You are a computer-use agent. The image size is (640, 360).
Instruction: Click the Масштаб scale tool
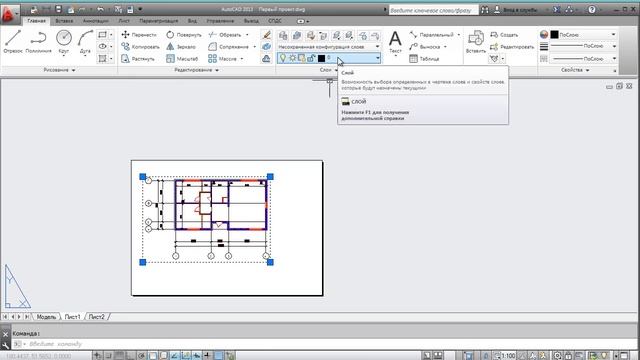[x=182, y=59]
